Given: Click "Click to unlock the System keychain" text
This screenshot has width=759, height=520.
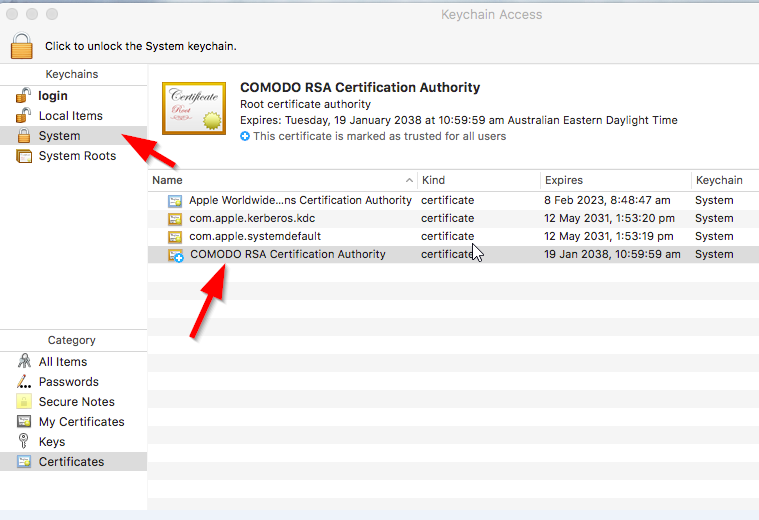Looking at the screenshot, I should pos(141,46).
